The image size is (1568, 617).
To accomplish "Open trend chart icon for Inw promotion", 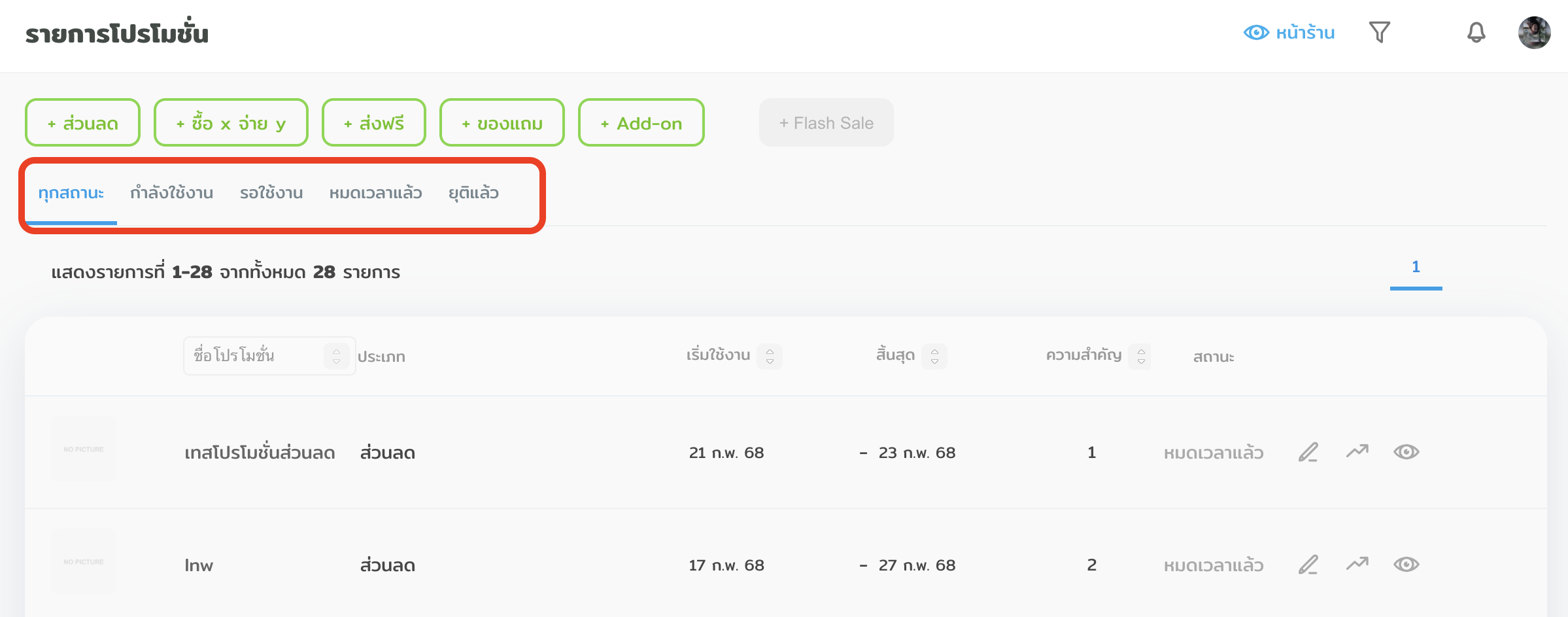I will pyautogui.click(x=1357, y=565).
